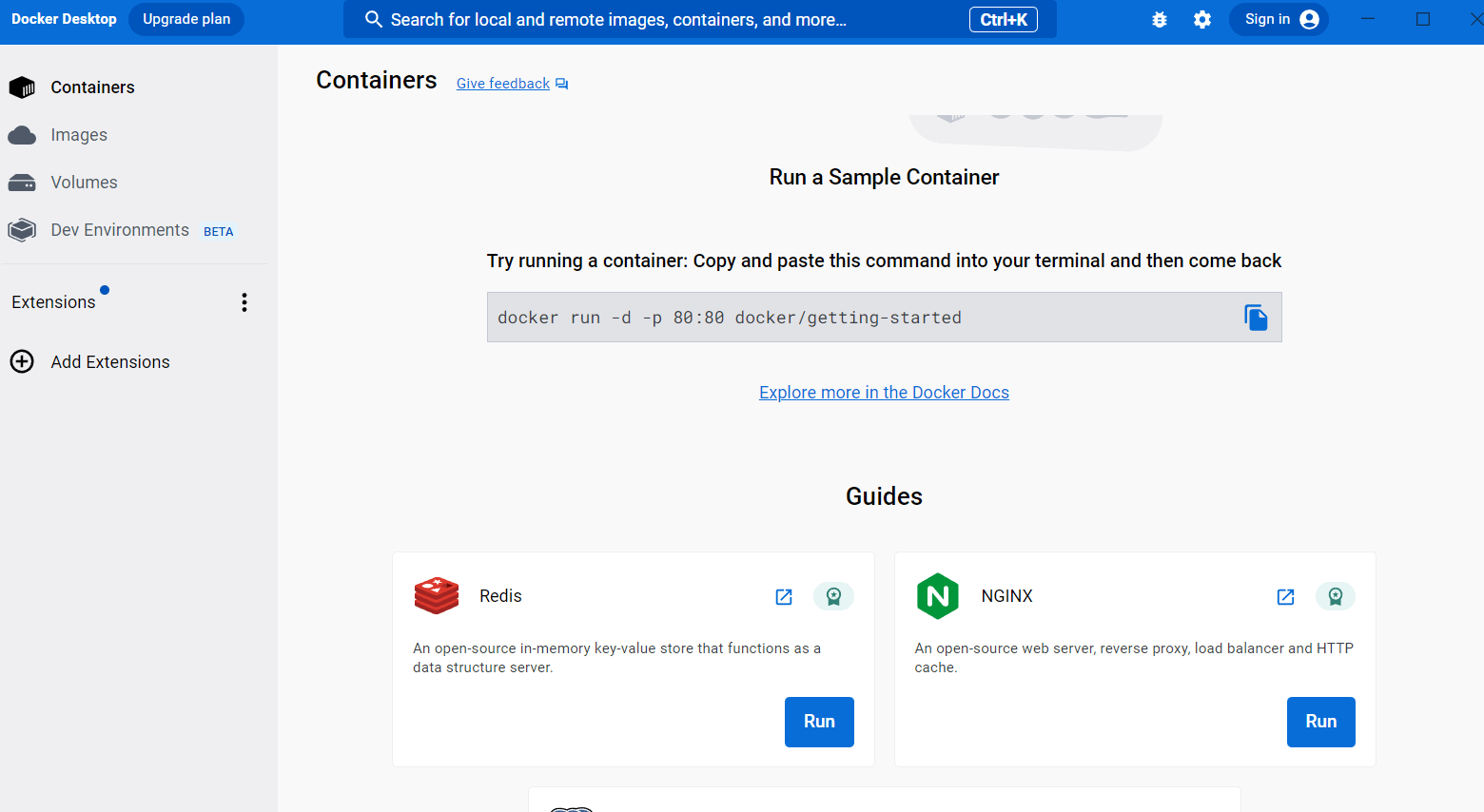Click the Extensions heading label

[53, 302]
